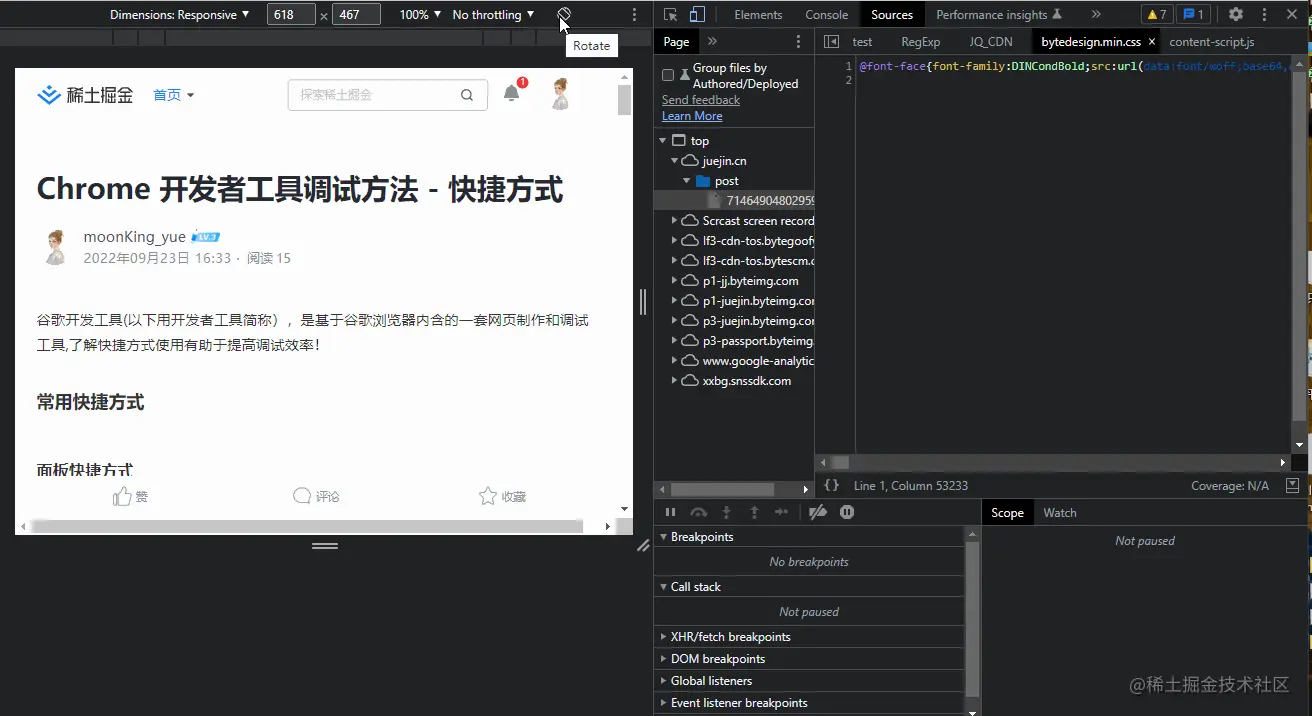Close the bytedesign.min.css tab
Screen dimensions: 1312x716
tap(1152, 42)
